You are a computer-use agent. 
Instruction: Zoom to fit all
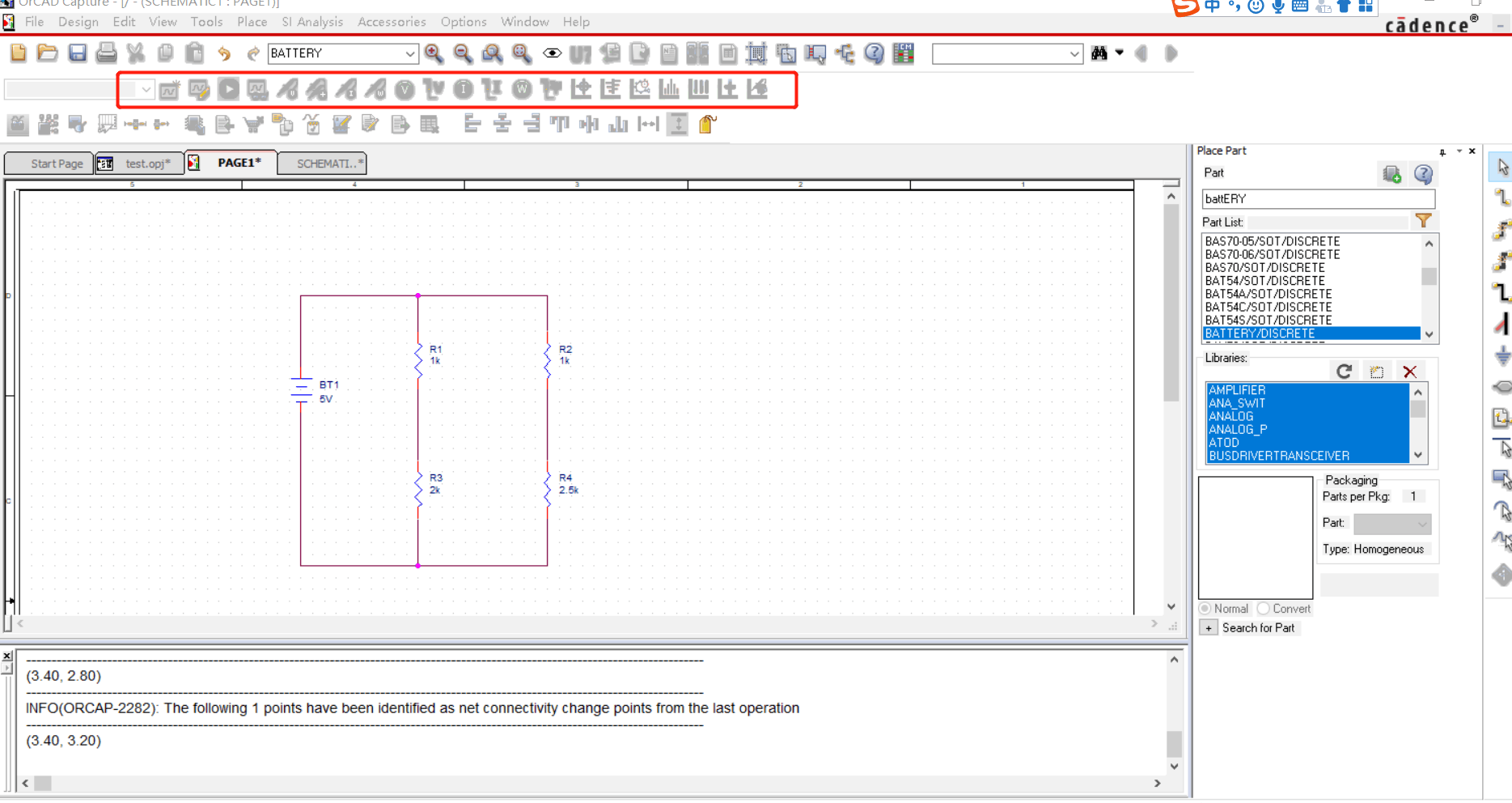coord(522,53)
